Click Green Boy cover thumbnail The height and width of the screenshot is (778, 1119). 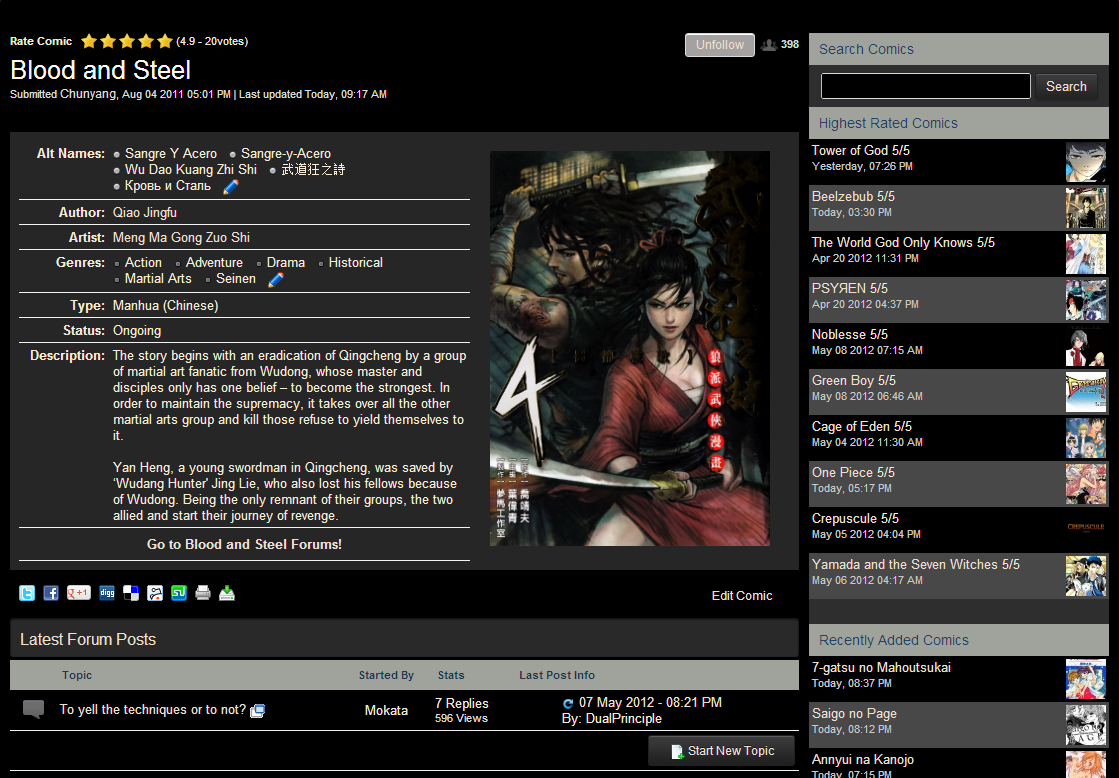1085,392
